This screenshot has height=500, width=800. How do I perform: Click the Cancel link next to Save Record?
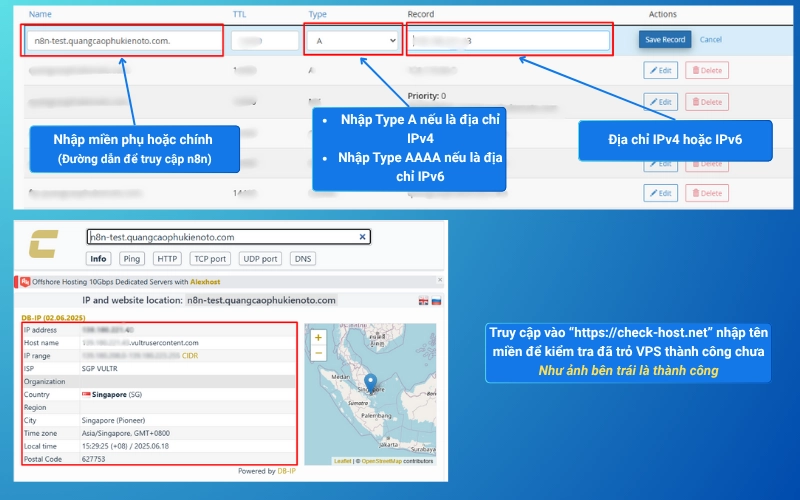pos(710,39)
